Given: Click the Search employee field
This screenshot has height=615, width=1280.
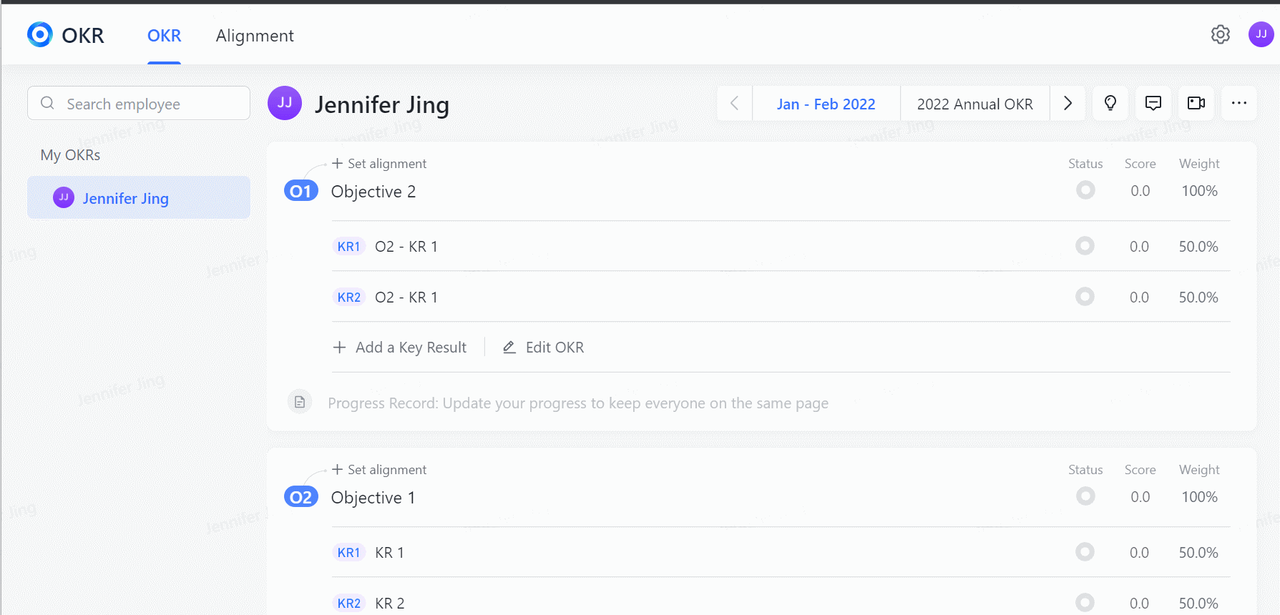Looking at the screenshot, I should click(139, 104).
